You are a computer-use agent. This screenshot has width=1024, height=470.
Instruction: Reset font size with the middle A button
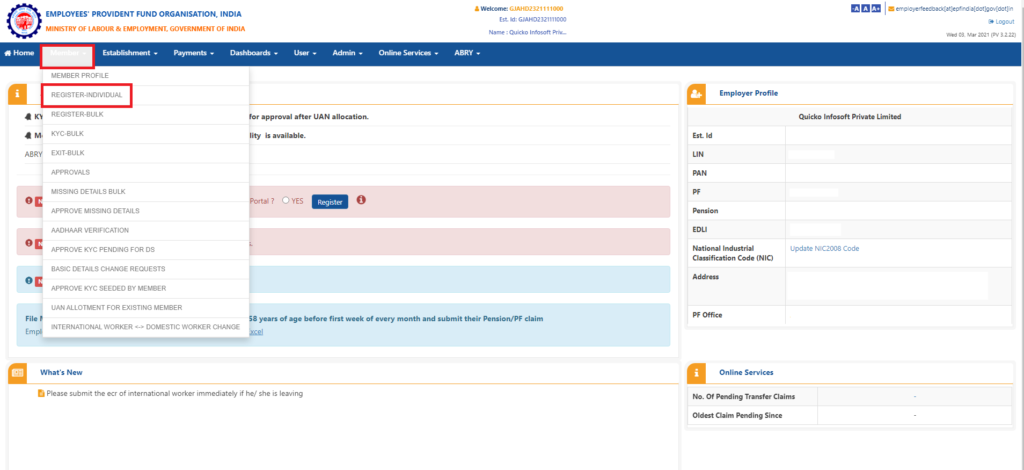865,8
